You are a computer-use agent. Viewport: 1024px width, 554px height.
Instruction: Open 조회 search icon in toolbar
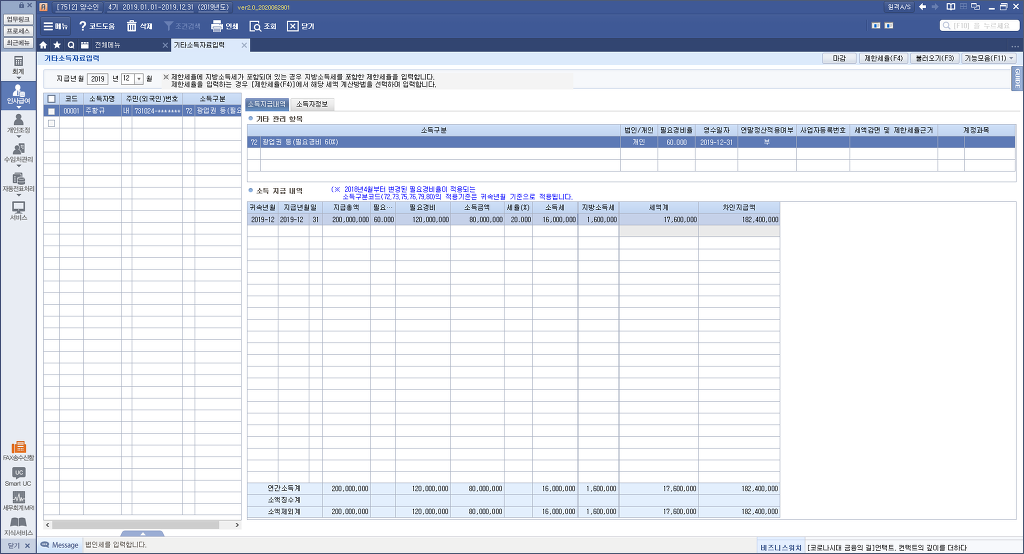[x=255, y=26]
